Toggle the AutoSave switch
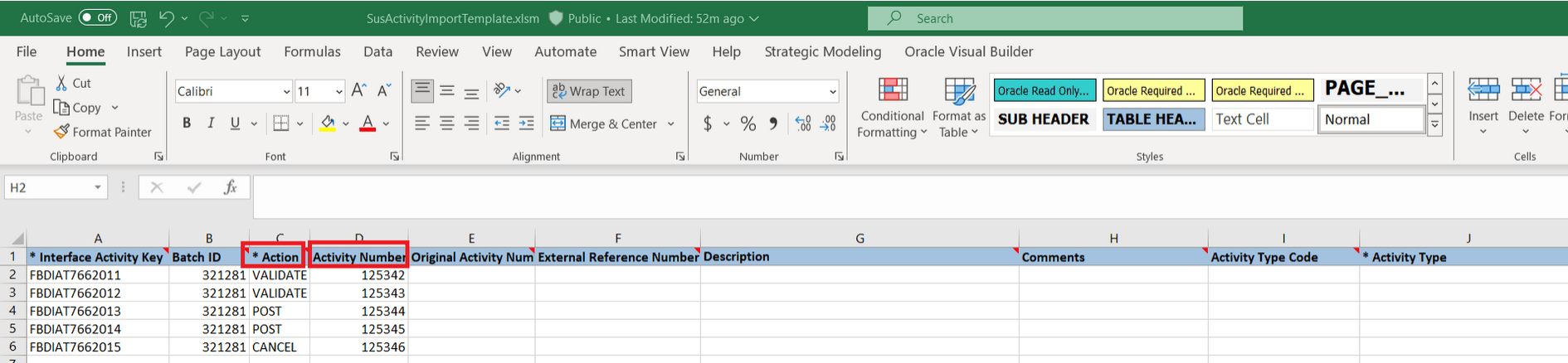This screenshot has height=363, width=1568. tap(98, 17)
